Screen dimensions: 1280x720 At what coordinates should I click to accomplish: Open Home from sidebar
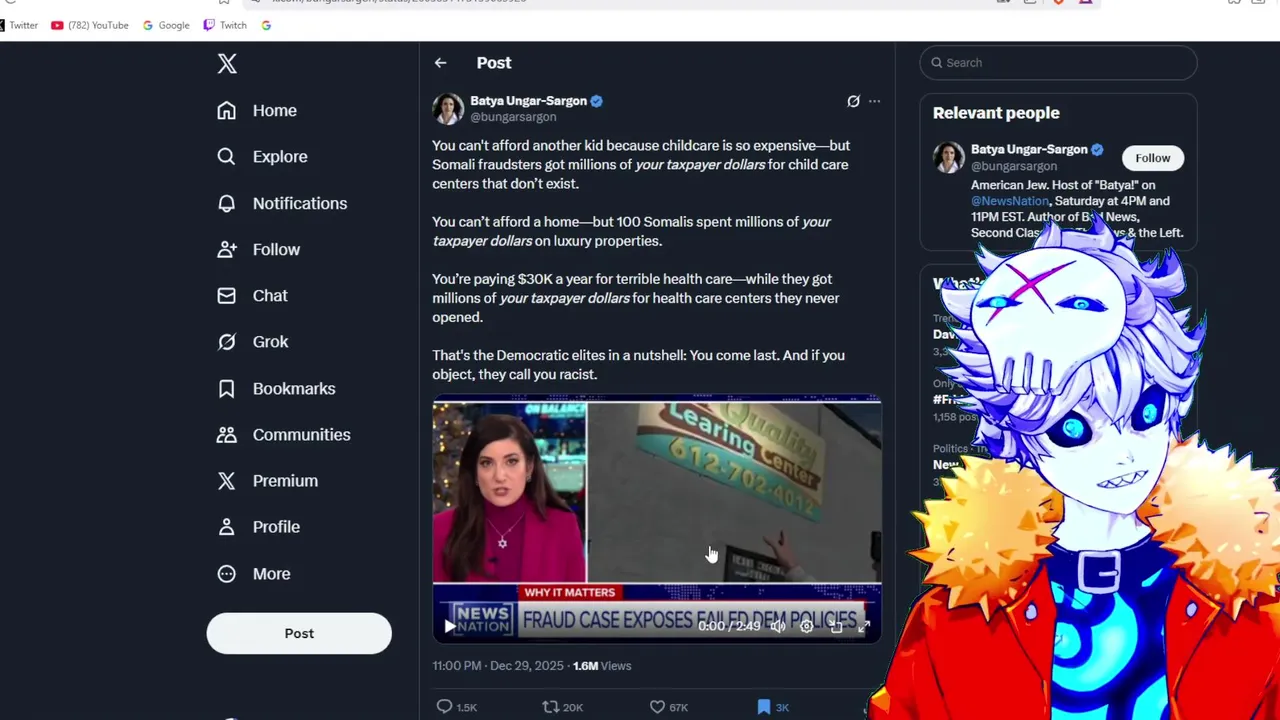[257, 111]
